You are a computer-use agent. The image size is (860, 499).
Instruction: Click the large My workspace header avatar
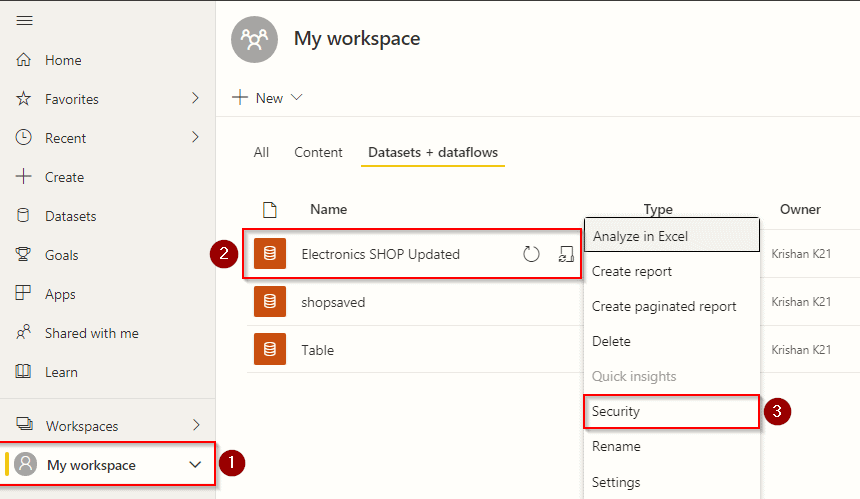click(x=254, y=39)
